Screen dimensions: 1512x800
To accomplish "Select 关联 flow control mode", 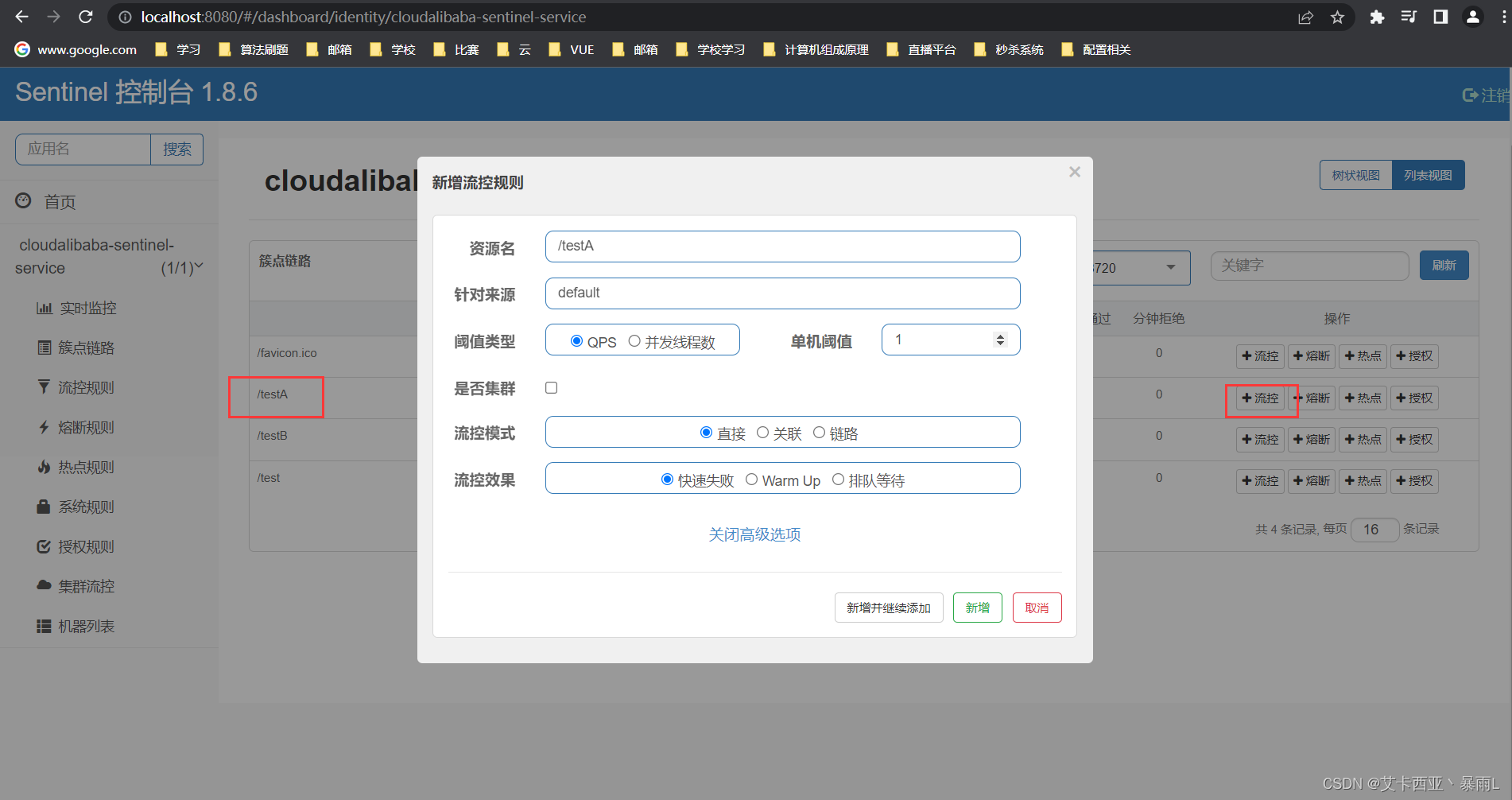I will (762, 433).
